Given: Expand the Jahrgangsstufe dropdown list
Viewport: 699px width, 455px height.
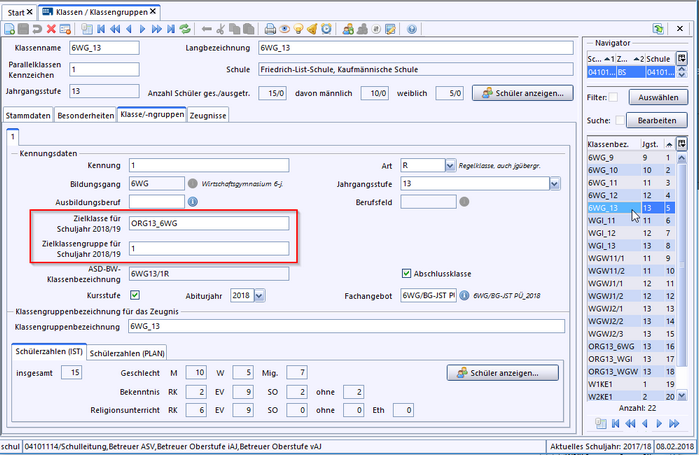Looking at the screenshot, I should click(554, 184).
